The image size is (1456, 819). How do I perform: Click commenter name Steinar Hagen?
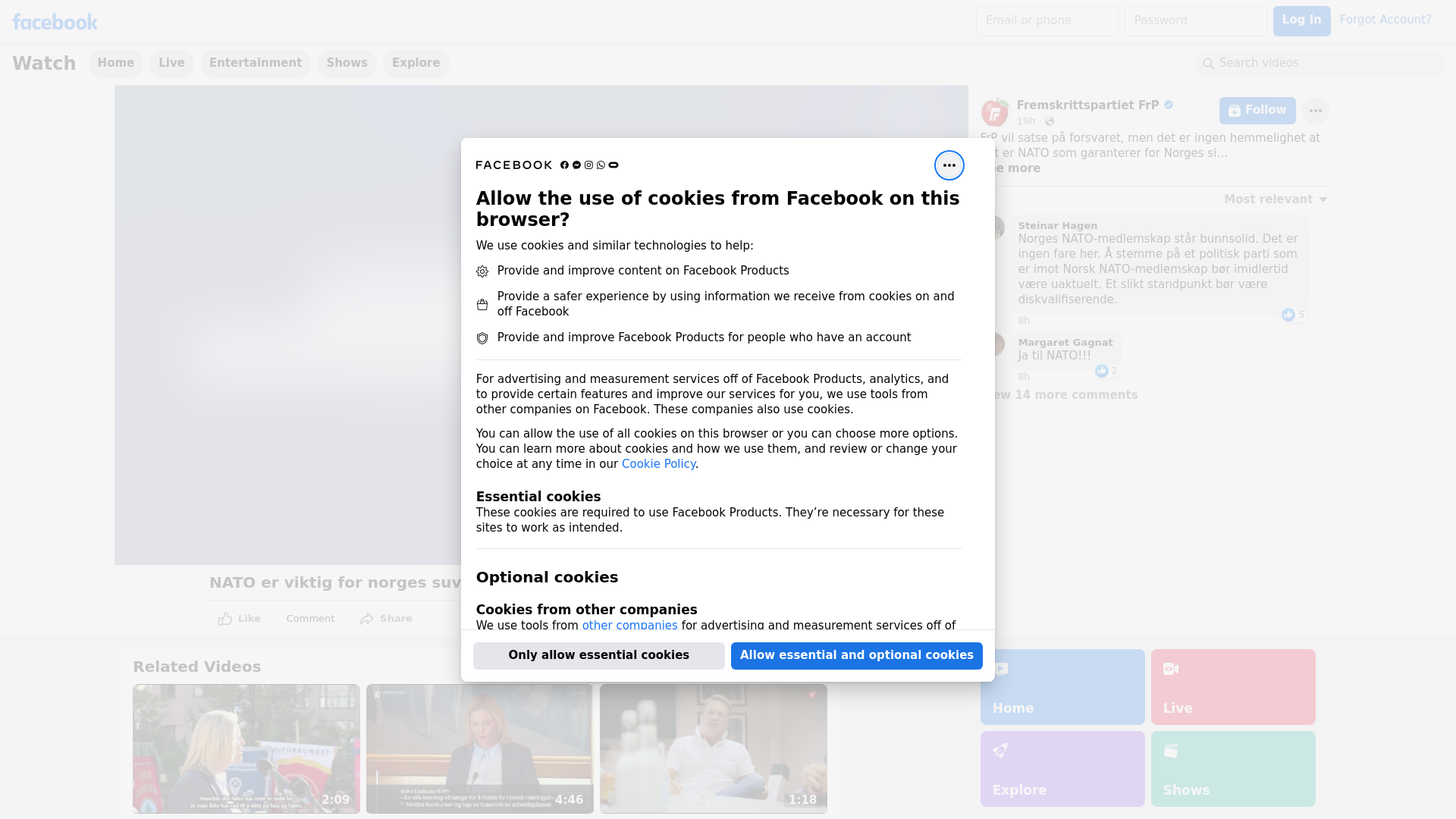1057,226
